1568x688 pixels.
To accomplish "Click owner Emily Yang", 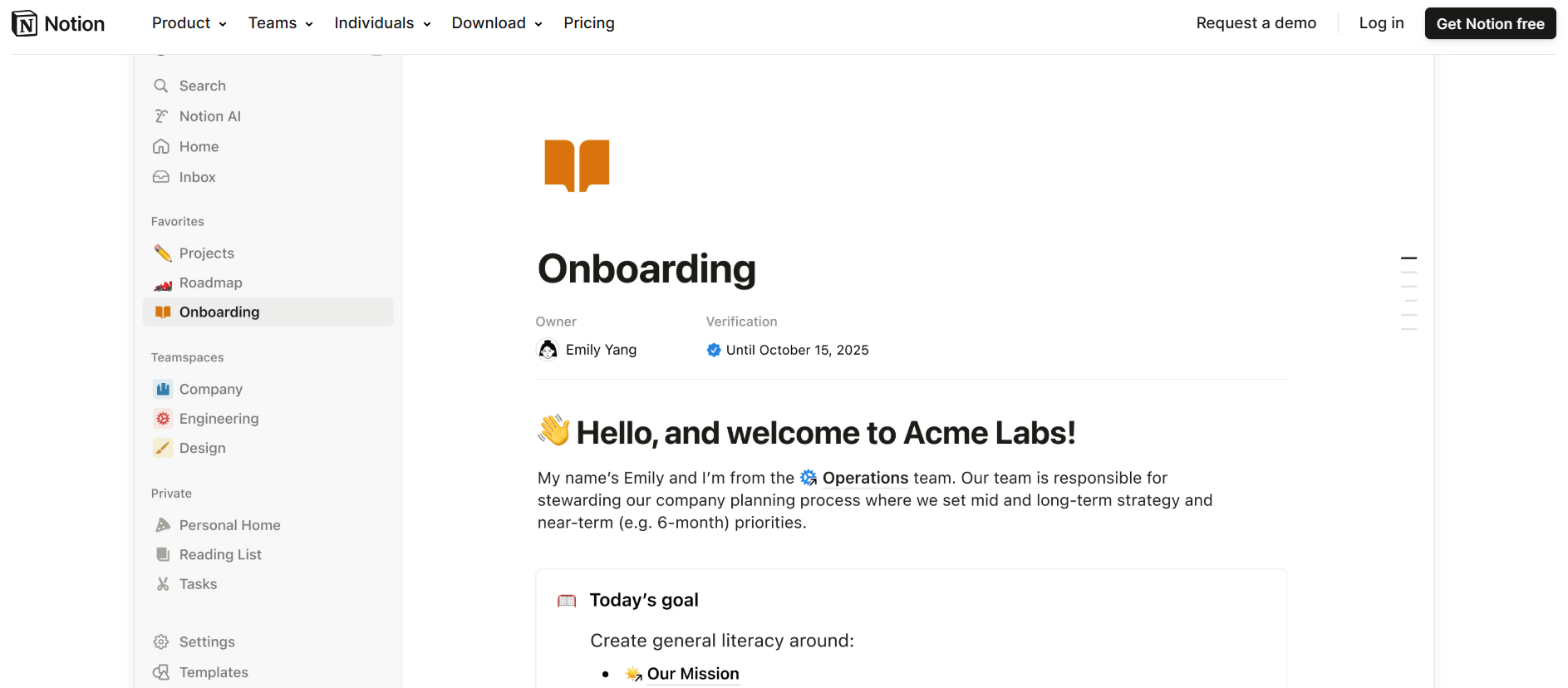I will click(601, 350).
